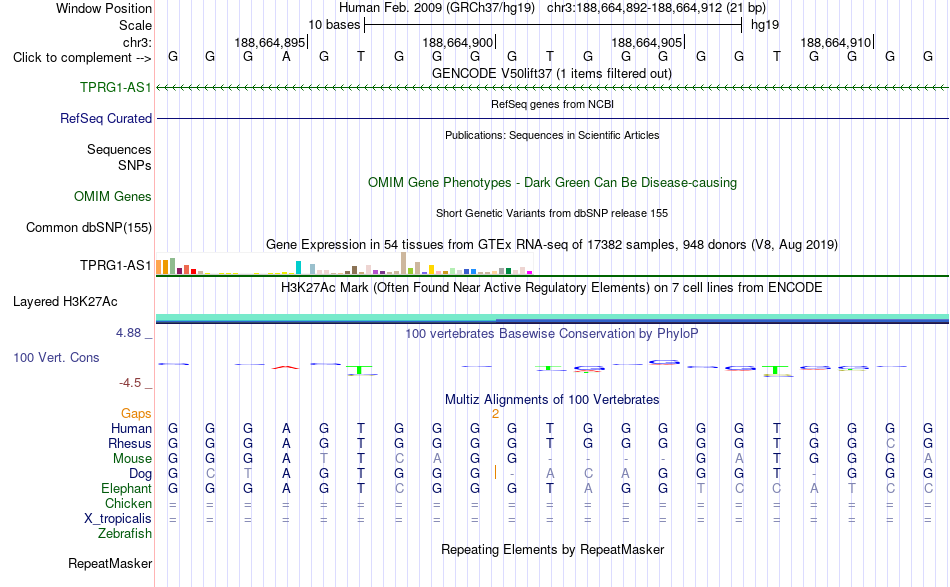Click the SNPs label under Sequences

click(135, 165)
